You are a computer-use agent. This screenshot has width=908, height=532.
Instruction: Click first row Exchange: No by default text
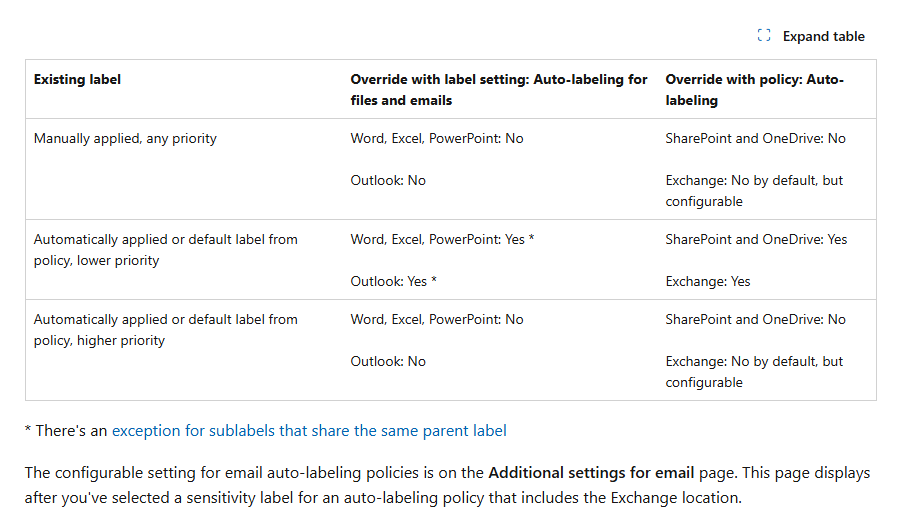(754, 191)
